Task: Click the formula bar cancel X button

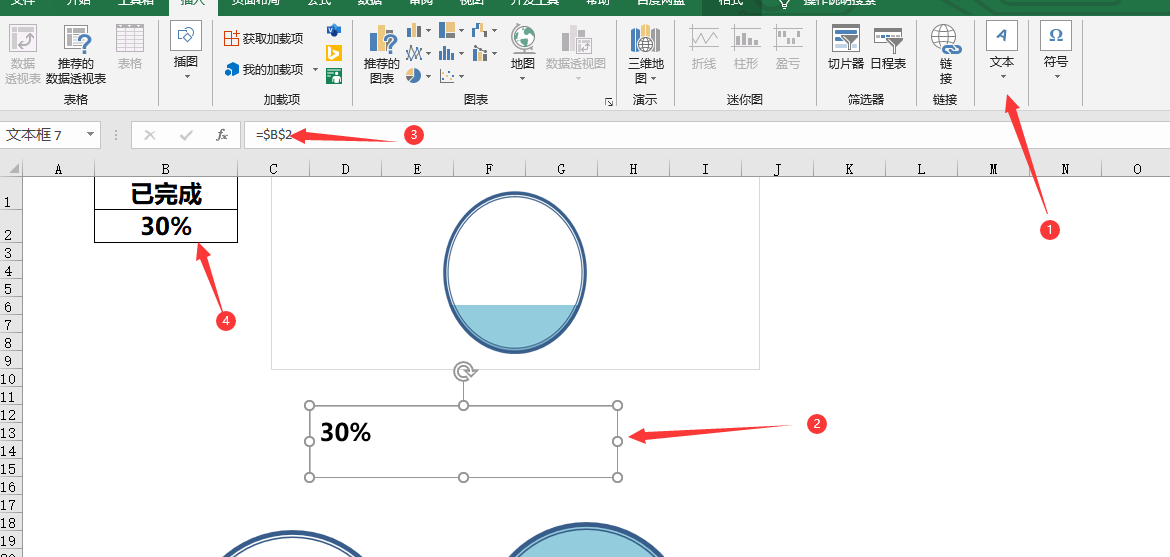Action: [x=149, y=135]
